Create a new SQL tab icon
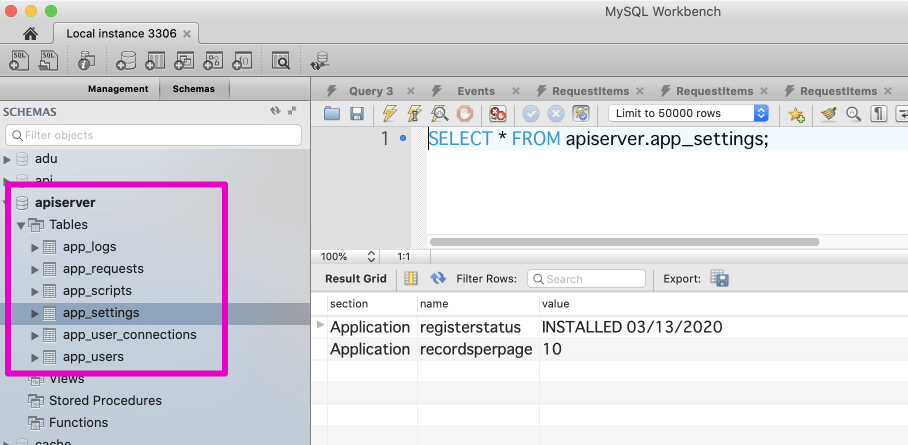 [19, 60]
